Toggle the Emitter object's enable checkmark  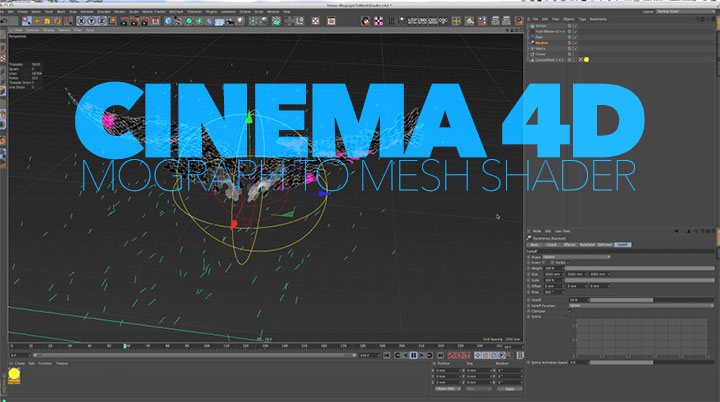pyautogui.click(x=575, y=26)
